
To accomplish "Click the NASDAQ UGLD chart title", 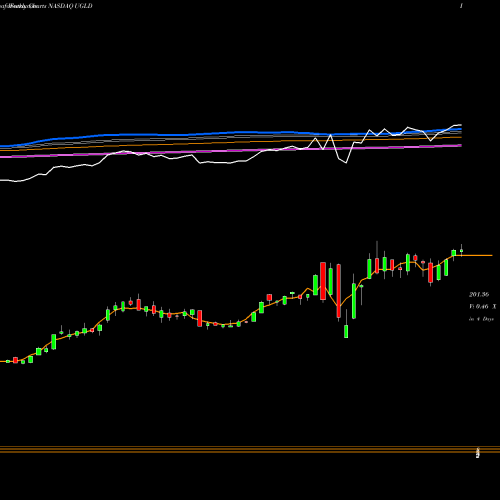I will [x=70, y=6].
